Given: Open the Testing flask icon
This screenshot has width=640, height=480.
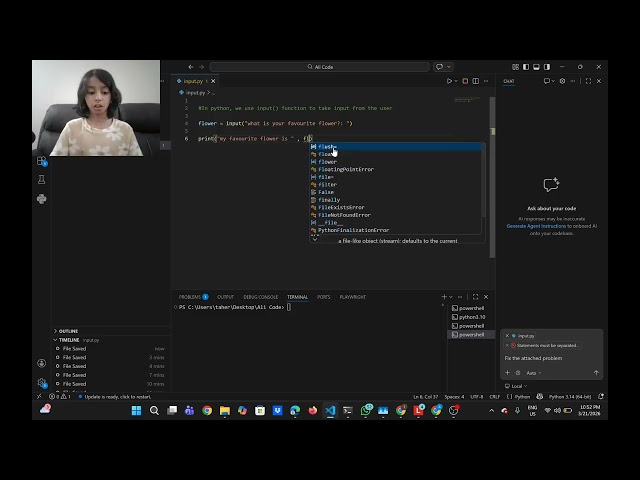Looking at the screenshot, I should [42, 180].
